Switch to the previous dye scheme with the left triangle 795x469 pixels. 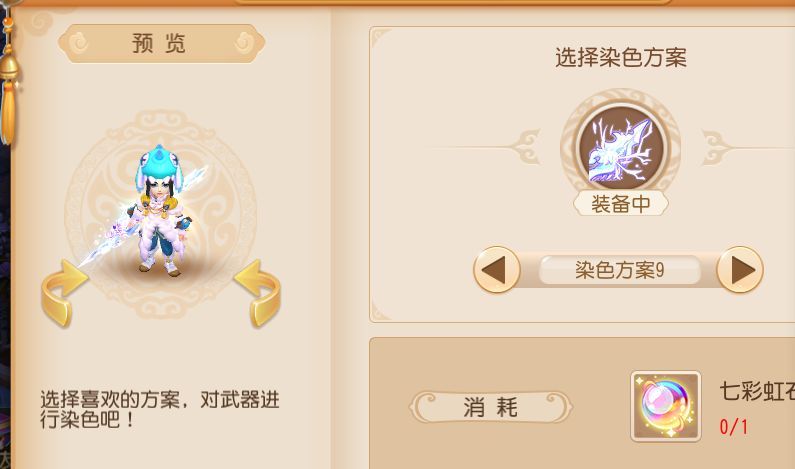pos(497,269)
